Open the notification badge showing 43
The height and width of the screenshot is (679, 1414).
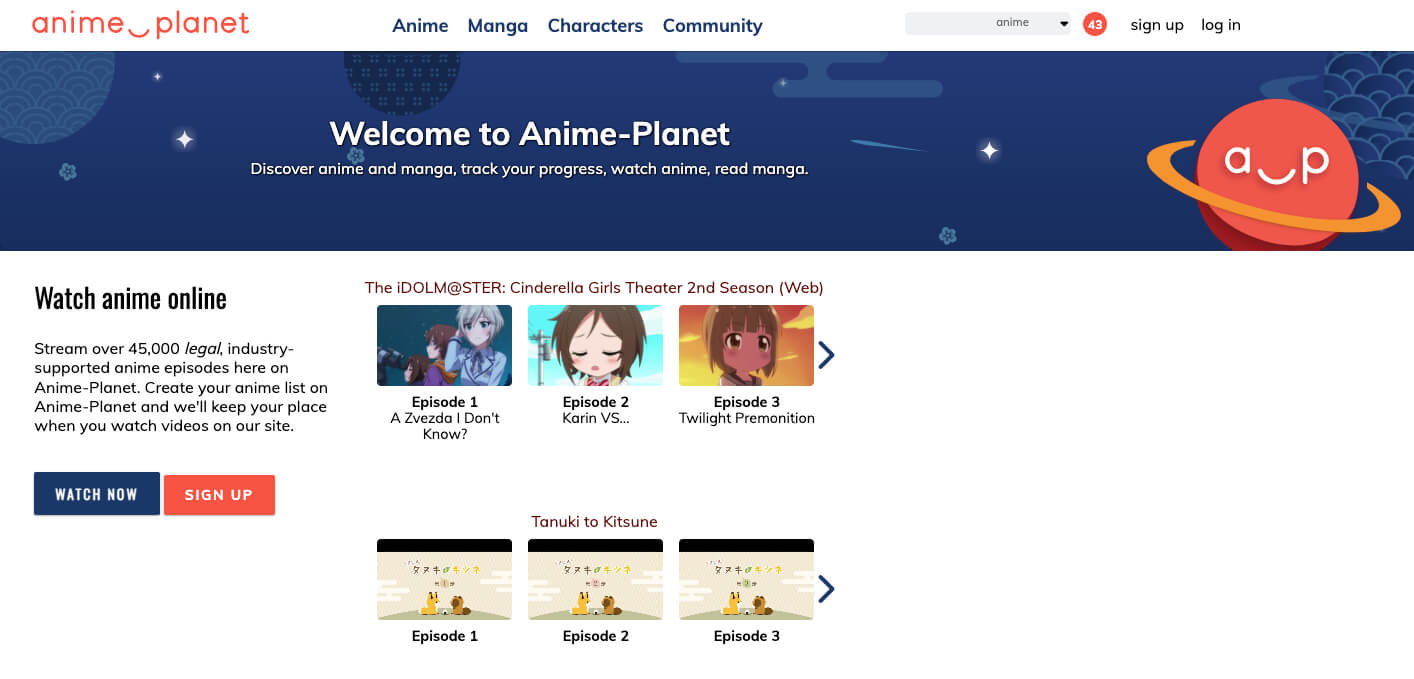point(1094,24)
